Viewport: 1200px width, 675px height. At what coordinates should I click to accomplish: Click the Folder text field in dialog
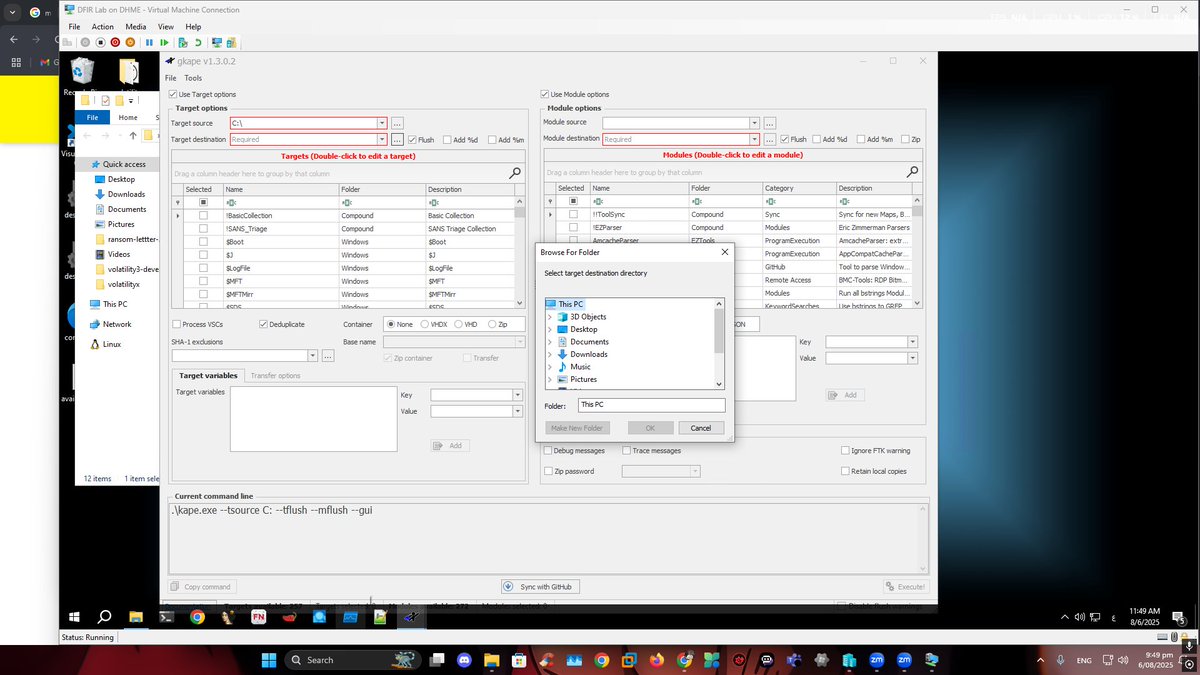coord(651,405)
